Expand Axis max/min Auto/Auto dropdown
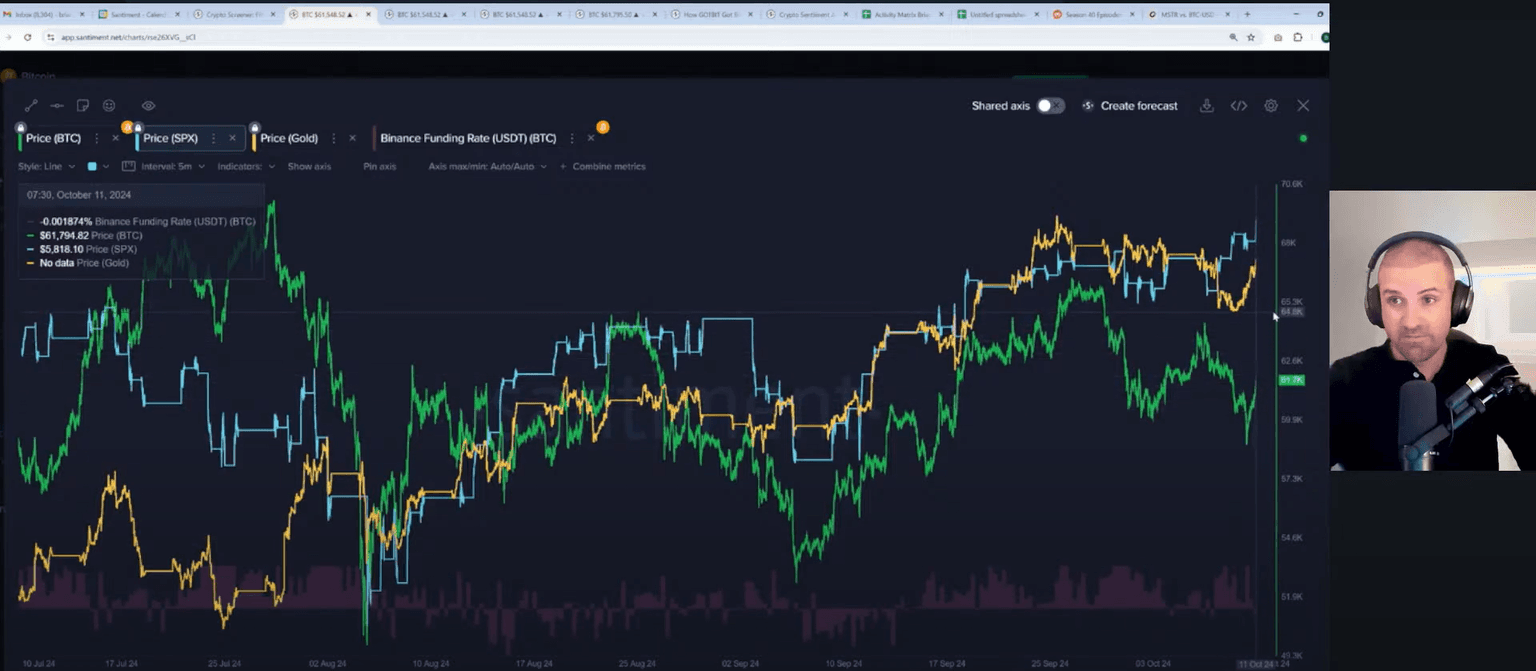1536x671 pixels. (x=487, y=166)
